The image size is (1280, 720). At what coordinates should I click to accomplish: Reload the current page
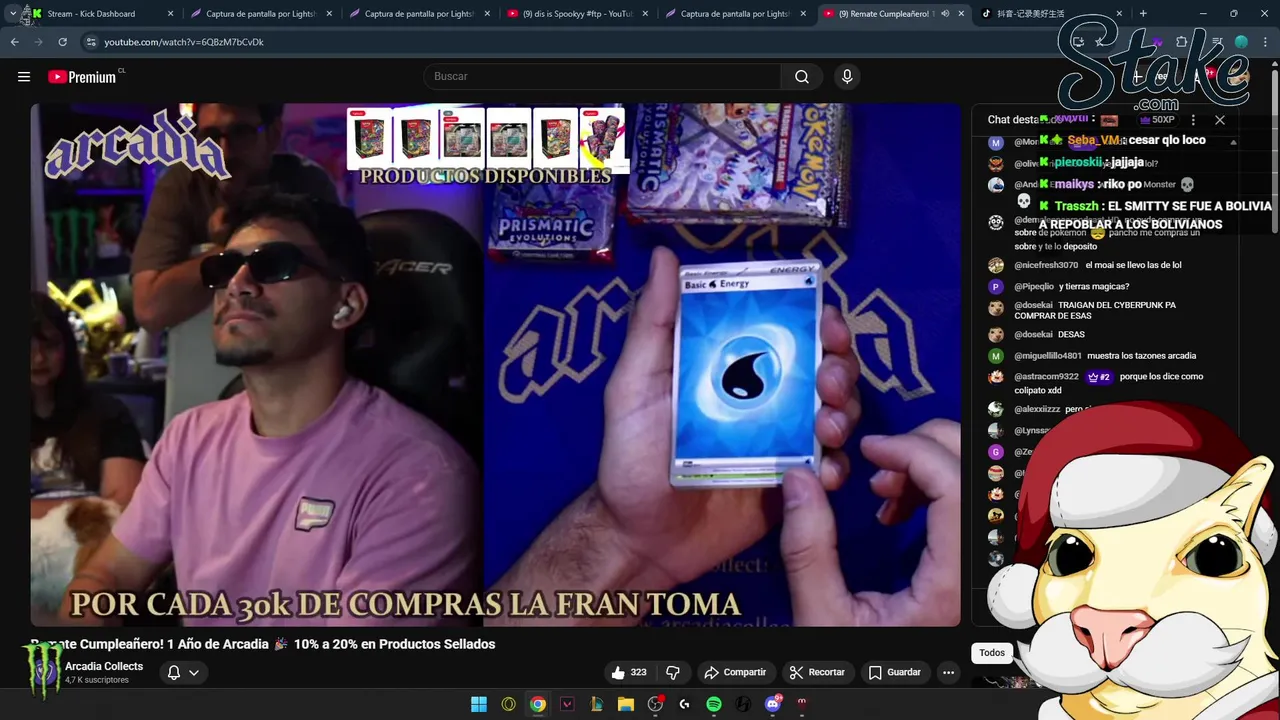click(62, 42)
